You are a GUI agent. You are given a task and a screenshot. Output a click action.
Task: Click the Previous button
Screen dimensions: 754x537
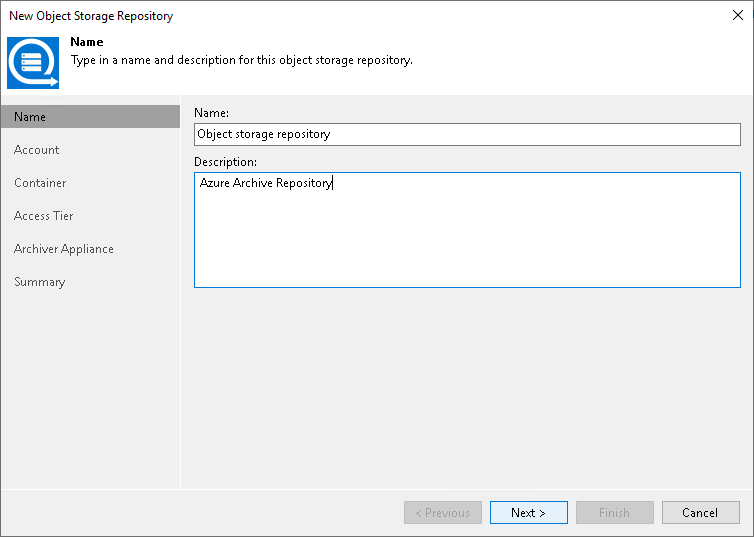(x=442, y=512)
